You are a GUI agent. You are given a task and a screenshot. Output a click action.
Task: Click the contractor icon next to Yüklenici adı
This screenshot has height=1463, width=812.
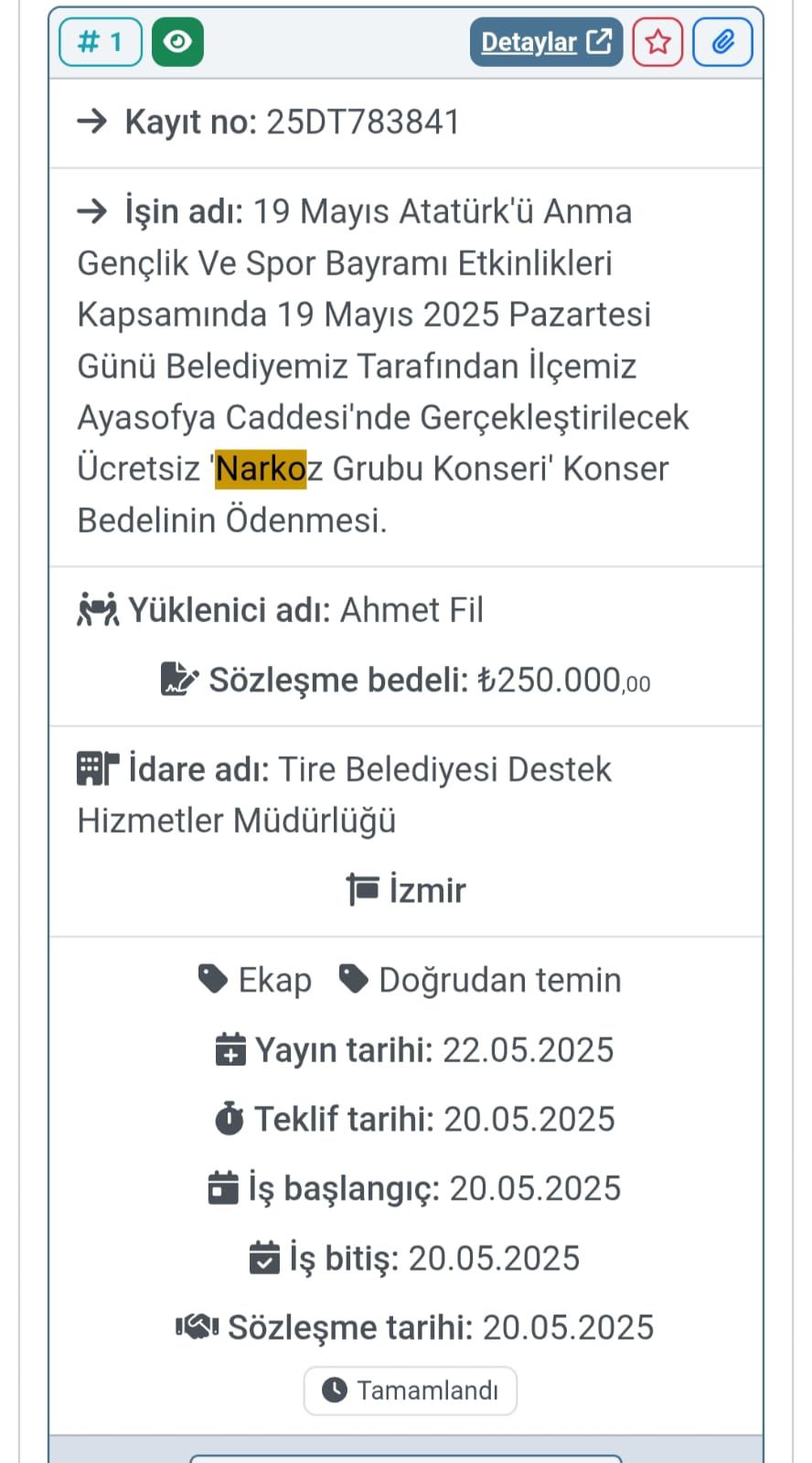coord(98,609)
